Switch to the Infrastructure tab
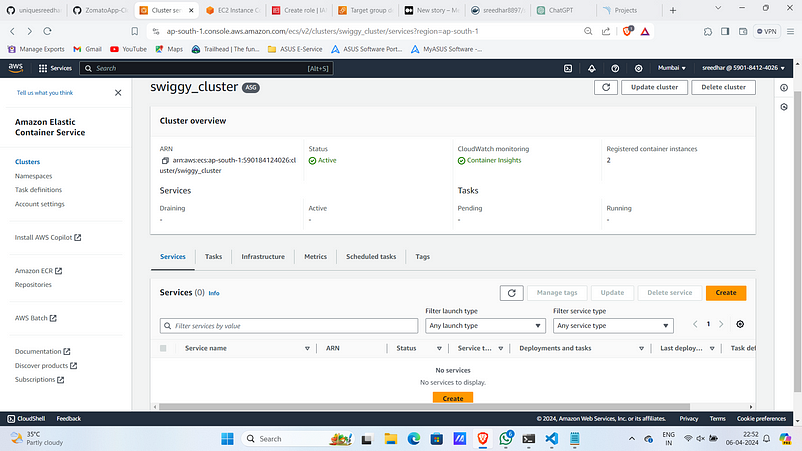This screenshot has height=451, width=802. (x=263, y=257)
